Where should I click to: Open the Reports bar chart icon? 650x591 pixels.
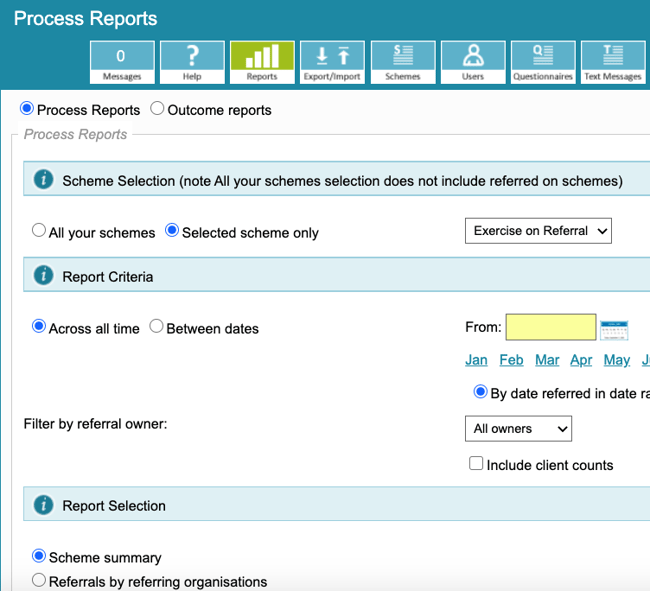click(x=262, y=62)
